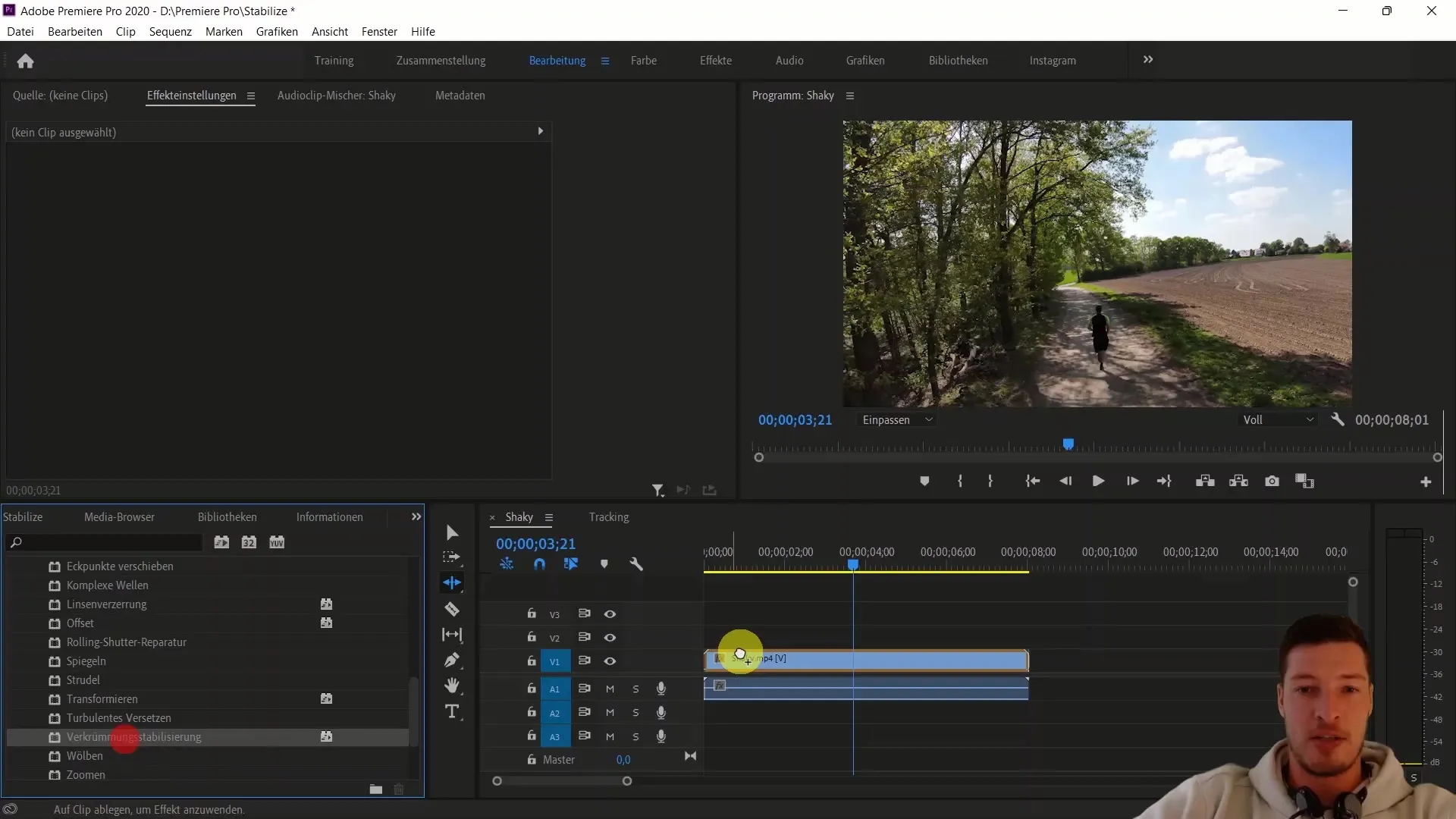1456x819 pixels.
Task: Filter effects by Accelerated Effects icon
Action: point(221,542)
